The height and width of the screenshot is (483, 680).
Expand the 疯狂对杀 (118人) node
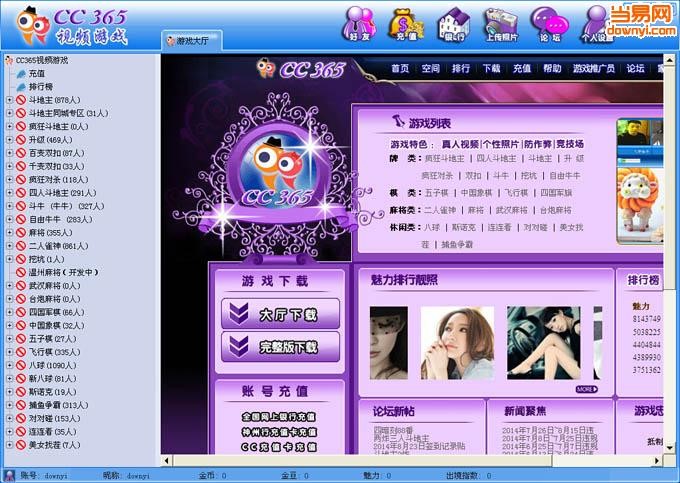tap(9, 179)
